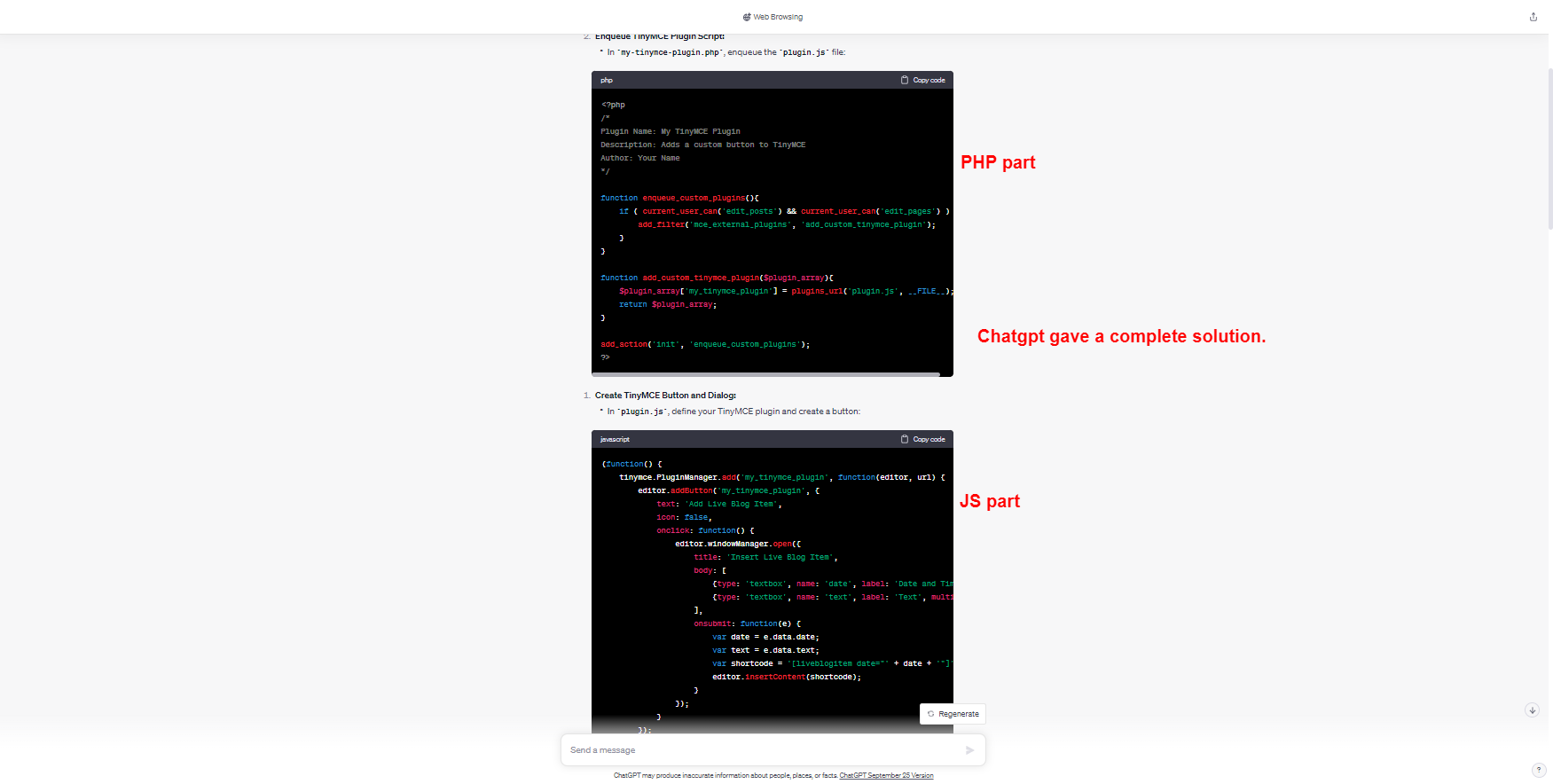This screenshot has width=1553, height=784.
Task: Focus the "Send a message" input field
Action: (763, 750)
